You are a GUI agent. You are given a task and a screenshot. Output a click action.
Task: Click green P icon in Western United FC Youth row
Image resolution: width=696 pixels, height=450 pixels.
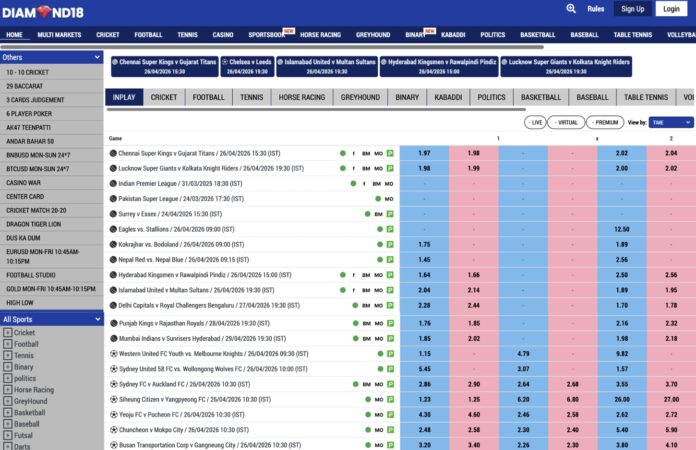tap(391, 354)
